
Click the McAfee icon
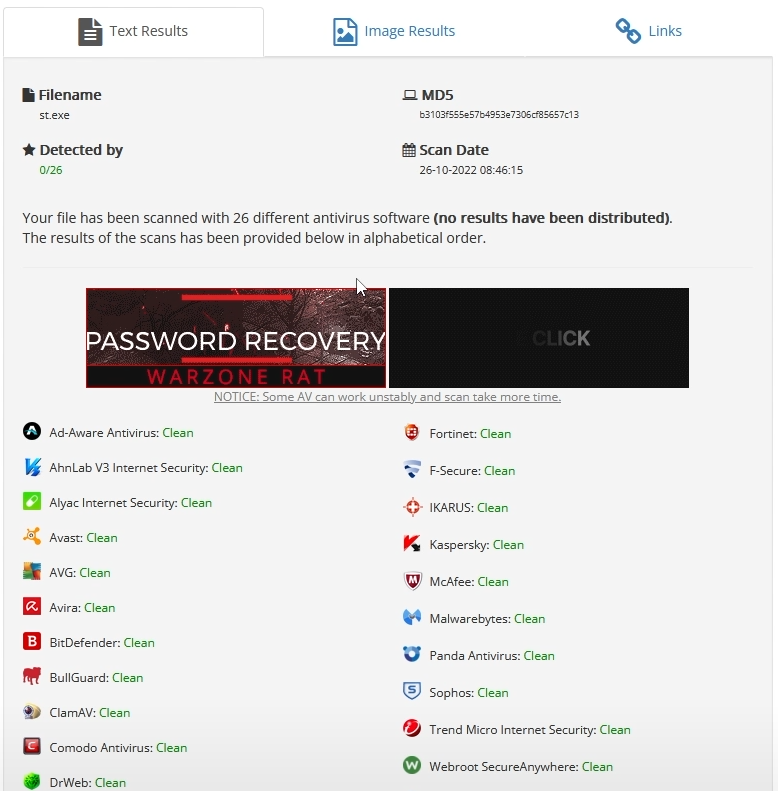pyautogui.click(x=412, y=580)
